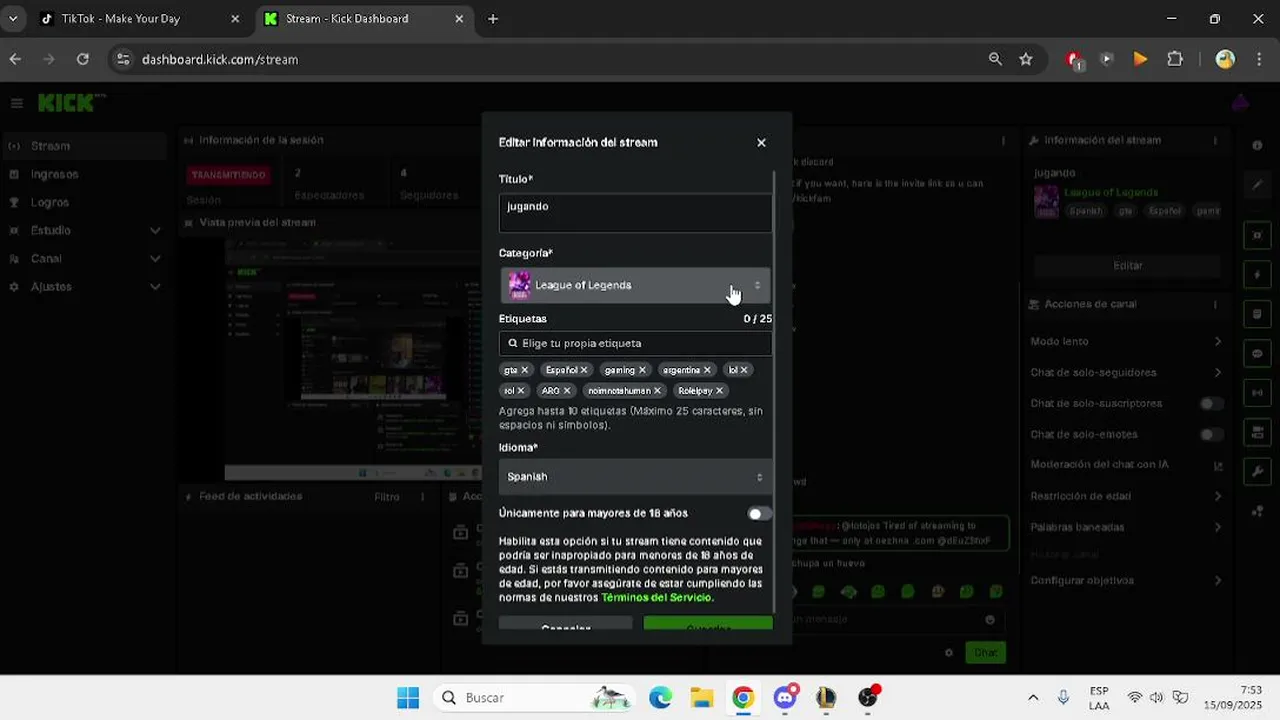The image size is (1280, 720).
Task: Bookmark this page with the star icon
Action: (1026, 59)
